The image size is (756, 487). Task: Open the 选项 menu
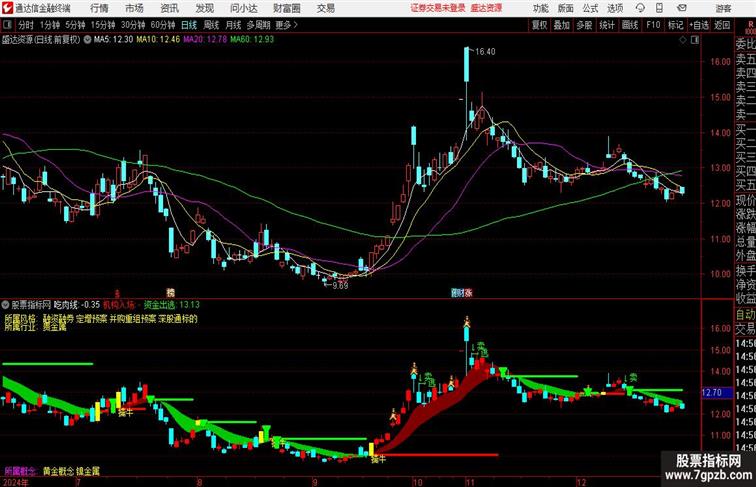tap(615, 8)
